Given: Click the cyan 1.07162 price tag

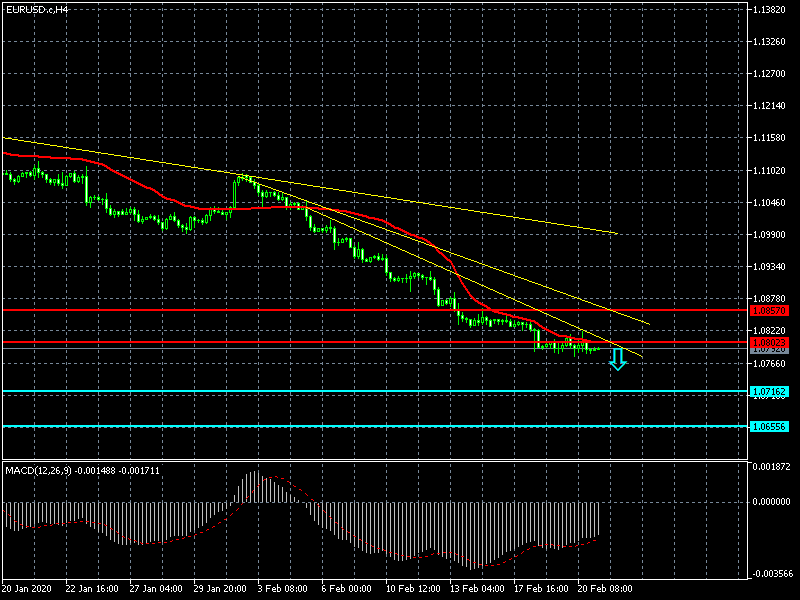Looking at the screenshot, I should (768, 391).
